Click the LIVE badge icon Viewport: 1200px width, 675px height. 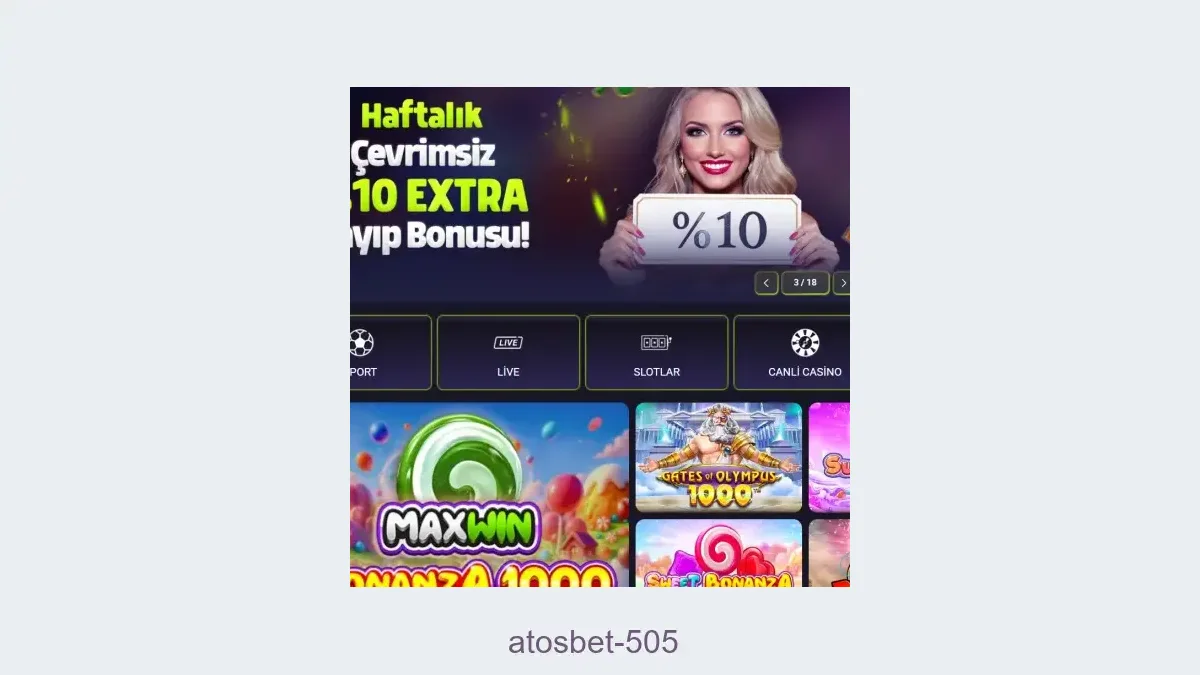(x=508, y=343)
